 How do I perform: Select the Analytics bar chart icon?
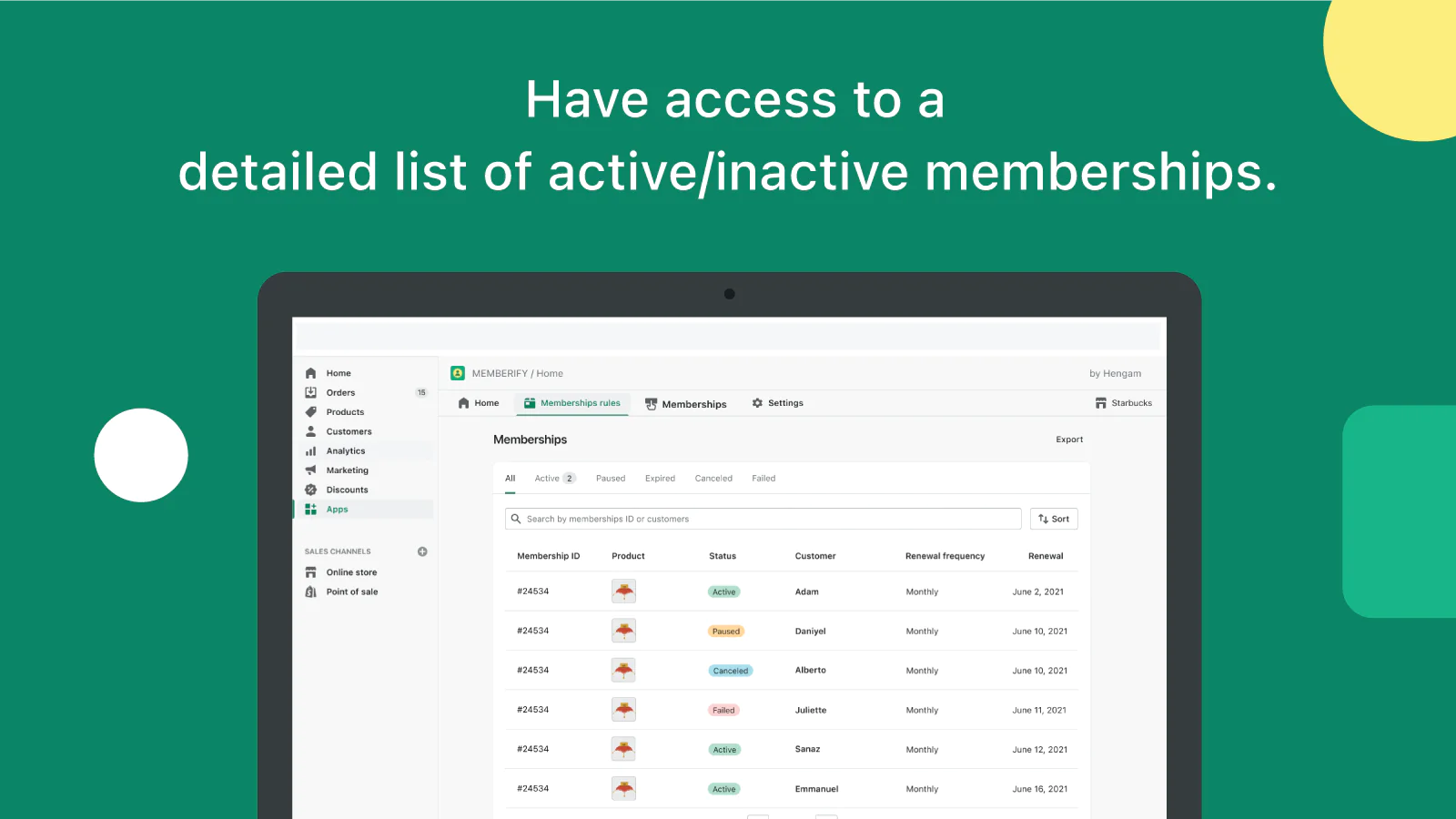[x=310, y=451]
